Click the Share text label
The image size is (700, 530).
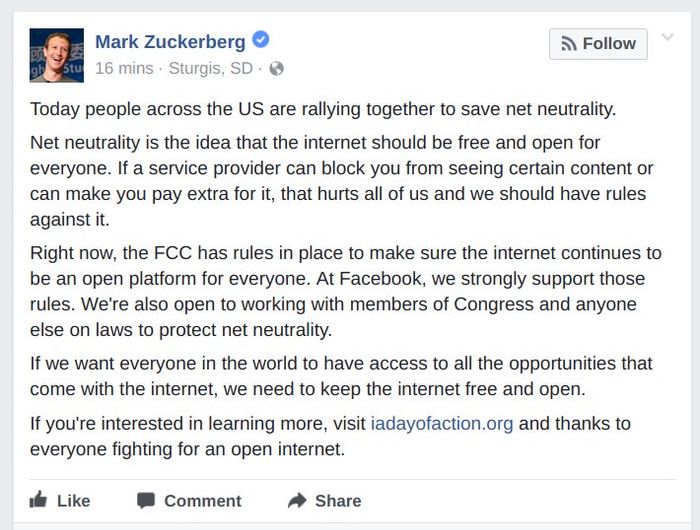coord(338,500)
